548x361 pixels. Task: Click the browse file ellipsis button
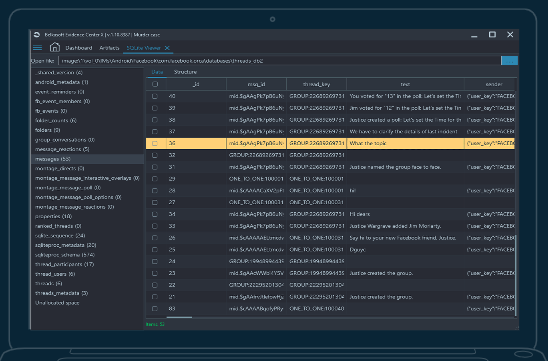509,61
